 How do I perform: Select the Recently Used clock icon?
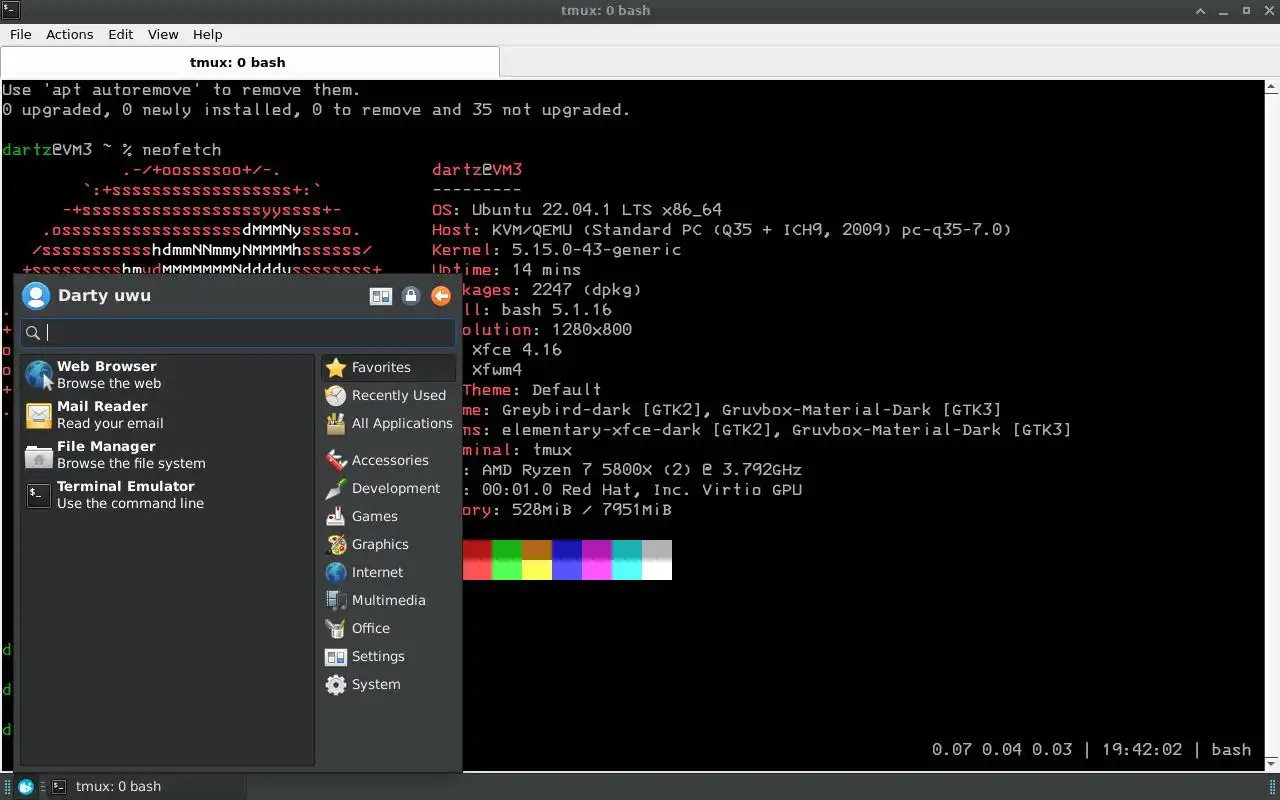[336, 395]
